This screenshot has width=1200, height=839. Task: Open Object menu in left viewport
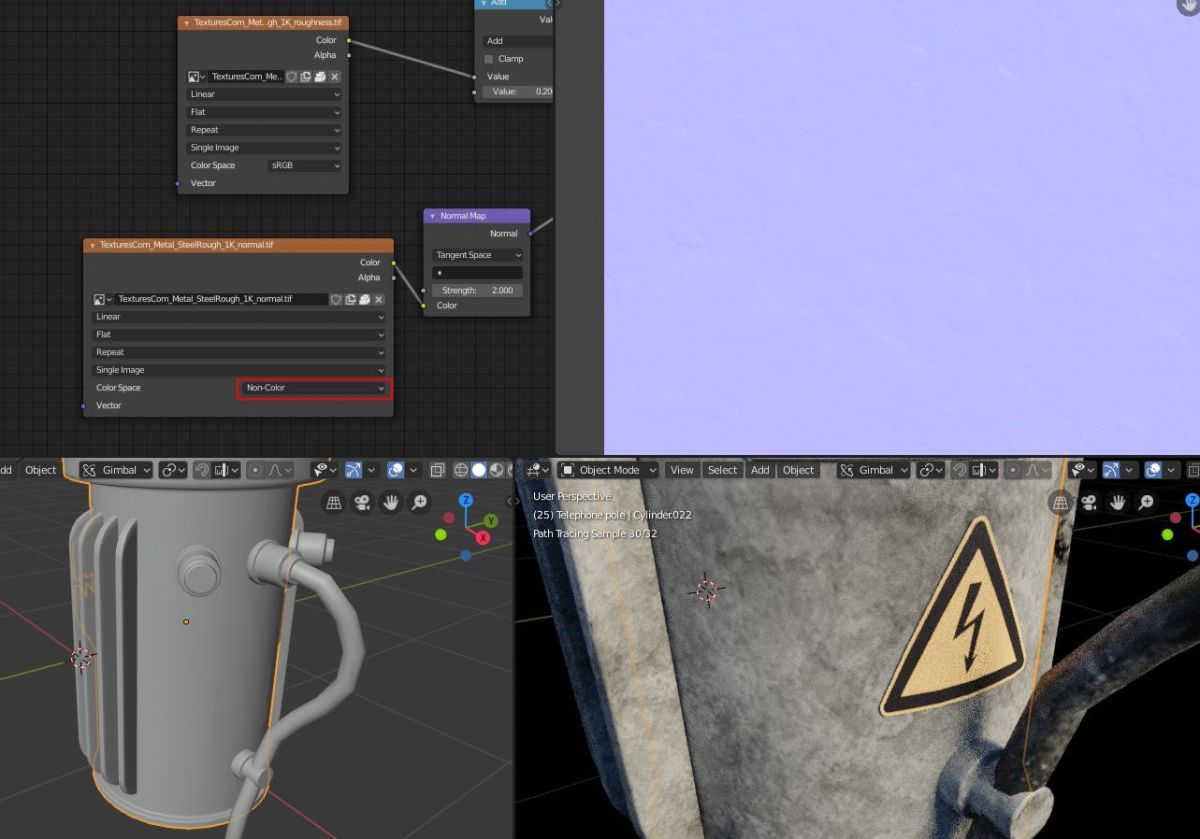tap(41, 470)
